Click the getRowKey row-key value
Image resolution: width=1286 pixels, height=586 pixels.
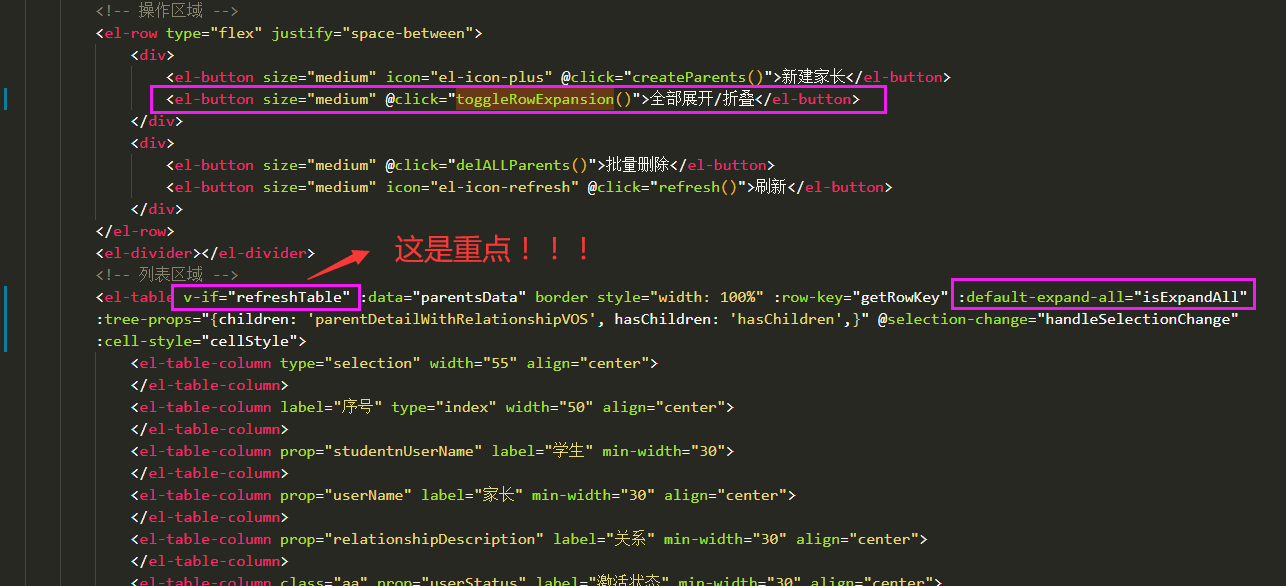coord(898,296)
